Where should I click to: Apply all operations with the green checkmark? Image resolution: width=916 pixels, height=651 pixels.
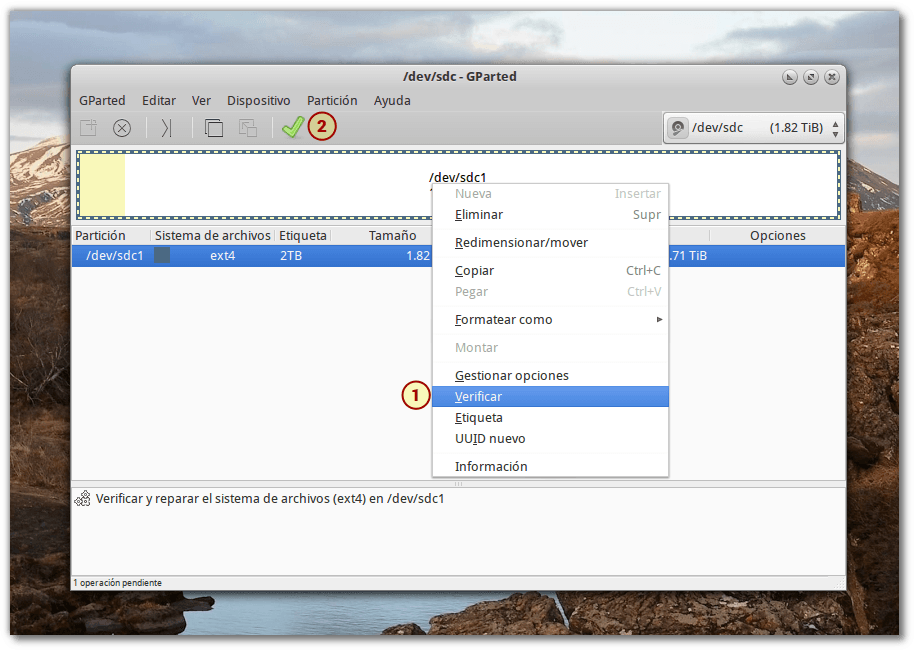click(292, 127)
